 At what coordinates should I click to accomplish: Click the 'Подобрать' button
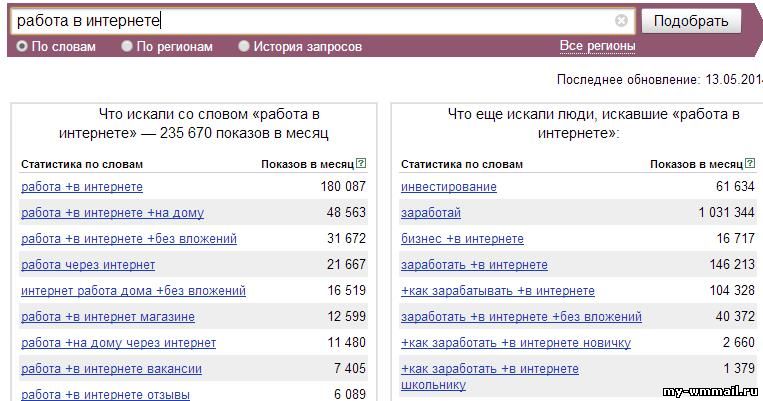(691, 20)
